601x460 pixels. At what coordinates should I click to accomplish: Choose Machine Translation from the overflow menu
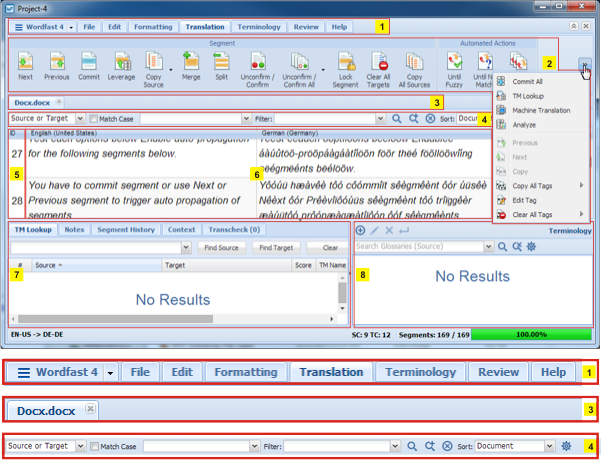[x=541, y=110]
